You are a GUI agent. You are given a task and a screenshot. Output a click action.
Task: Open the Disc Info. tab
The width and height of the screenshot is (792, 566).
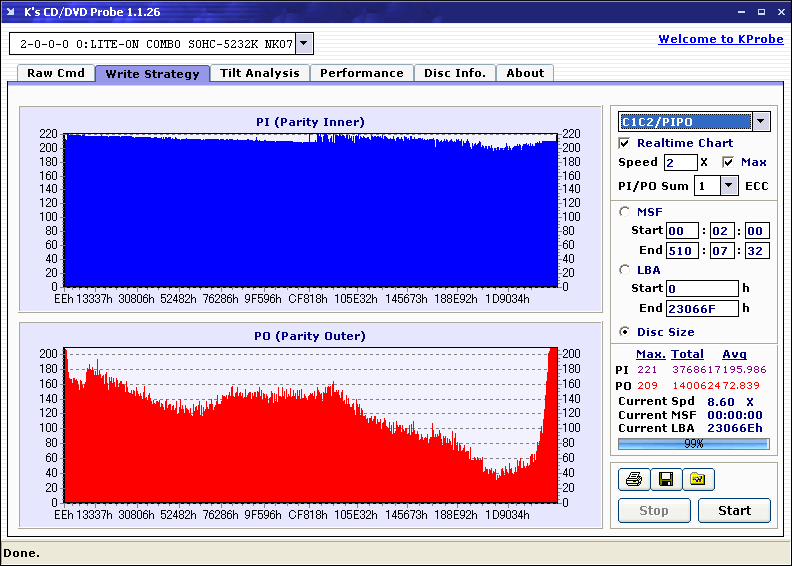pos(454,73)
